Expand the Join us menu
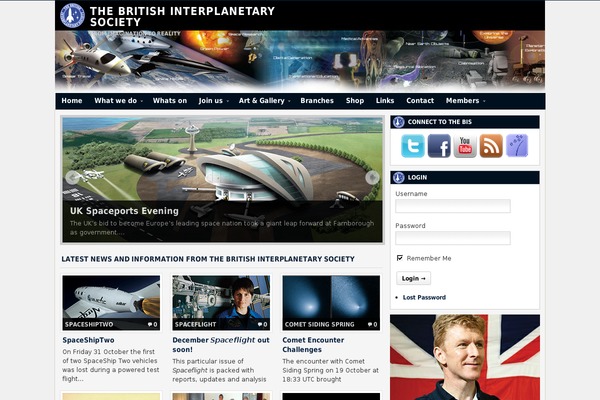The width and height of the screenshot is (600, 400). [x=214, y=101]
